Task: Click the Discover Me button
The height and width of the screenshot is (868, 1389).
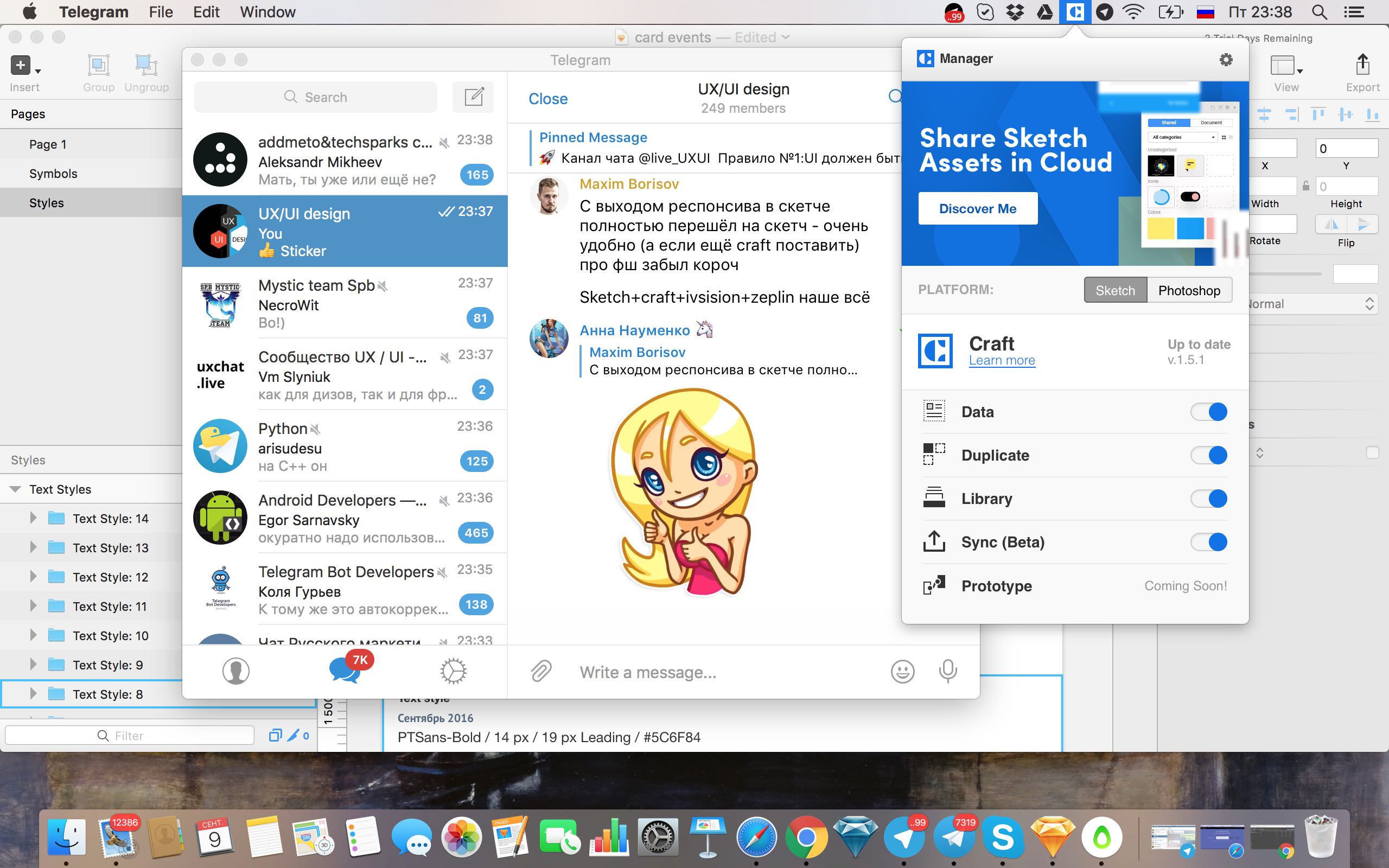Action: (978, 208)
